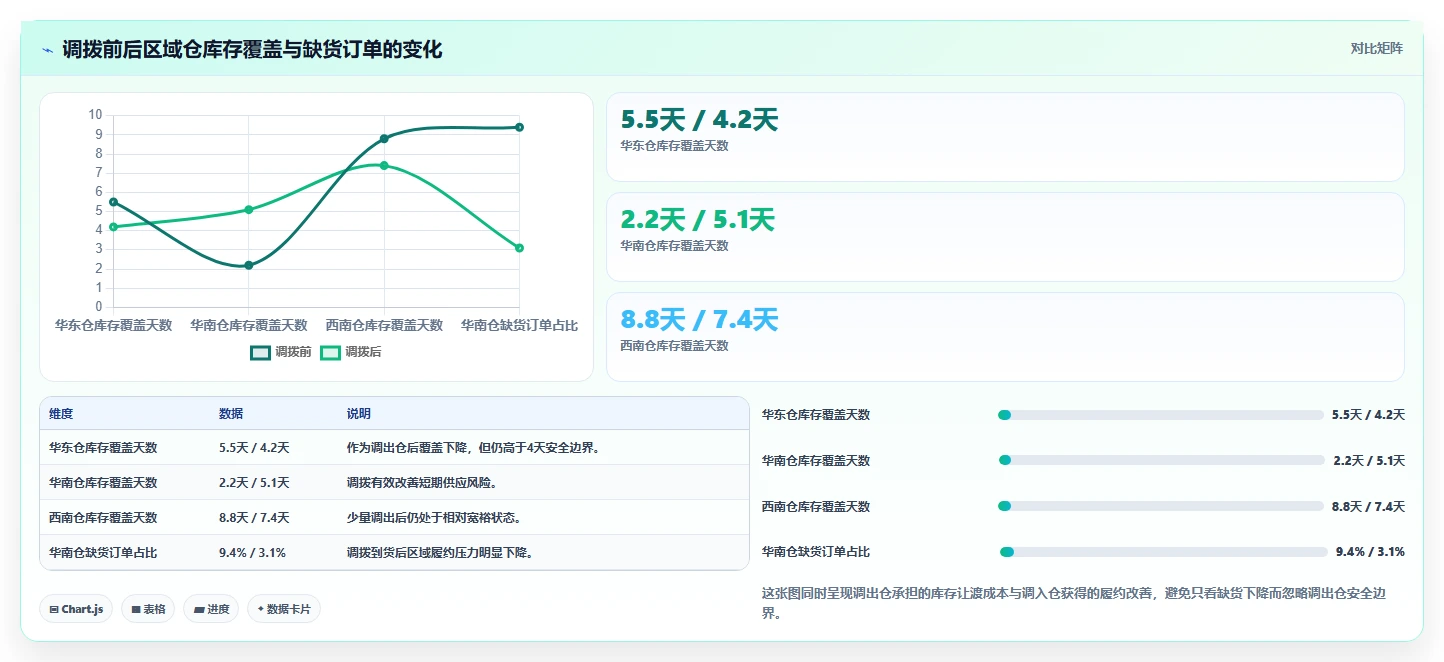This screenshot has height=662, width=1444.
Task: Click the 对比矩阵 label in header
Action: click(1376, 48)
